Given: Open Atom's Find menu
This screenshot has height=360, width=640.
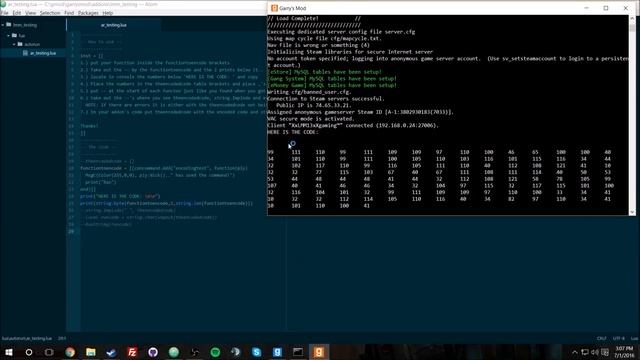Looking at the screenshot, I should [69, 13].
